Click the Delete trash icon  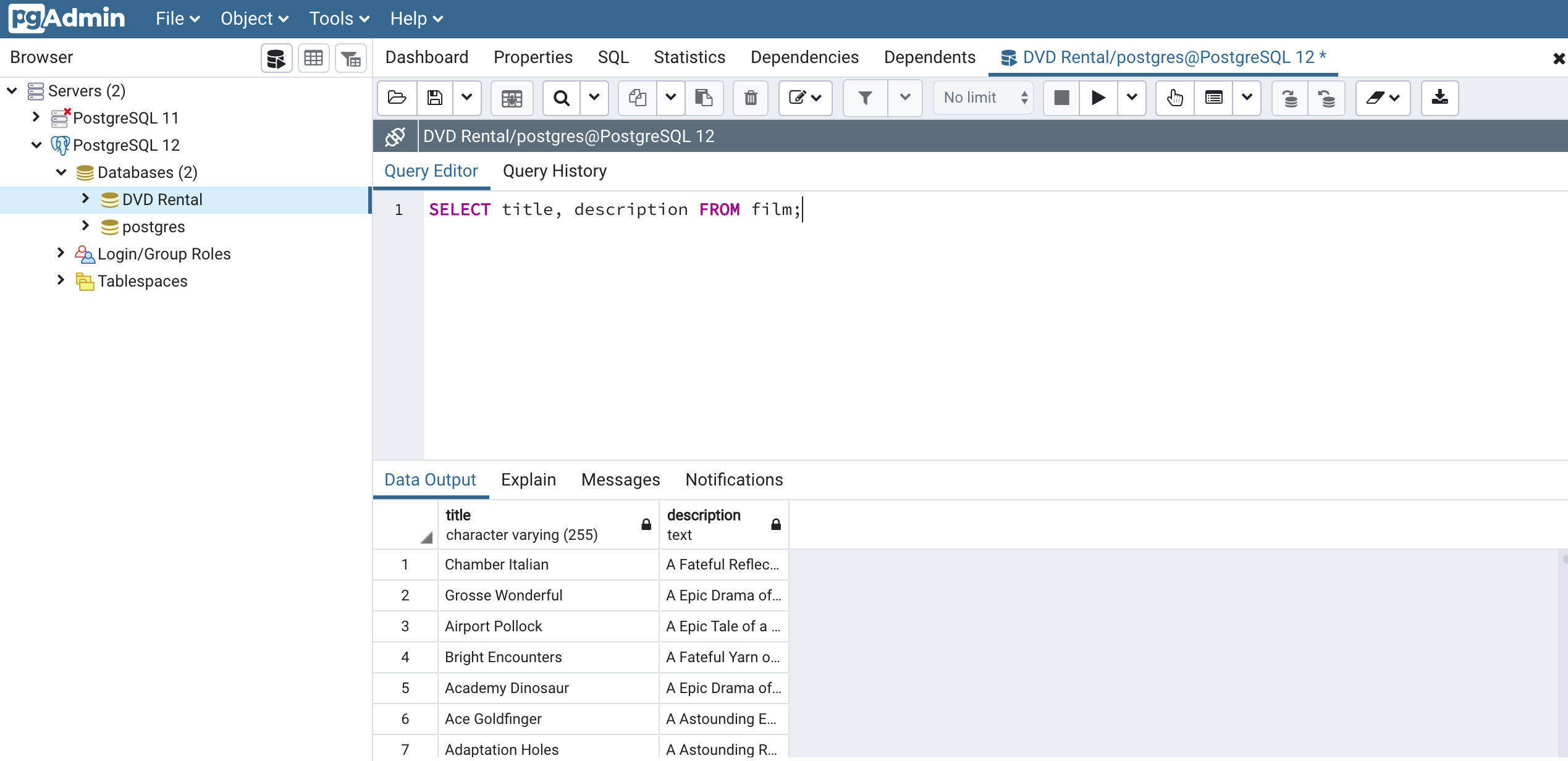pos(751,98)
